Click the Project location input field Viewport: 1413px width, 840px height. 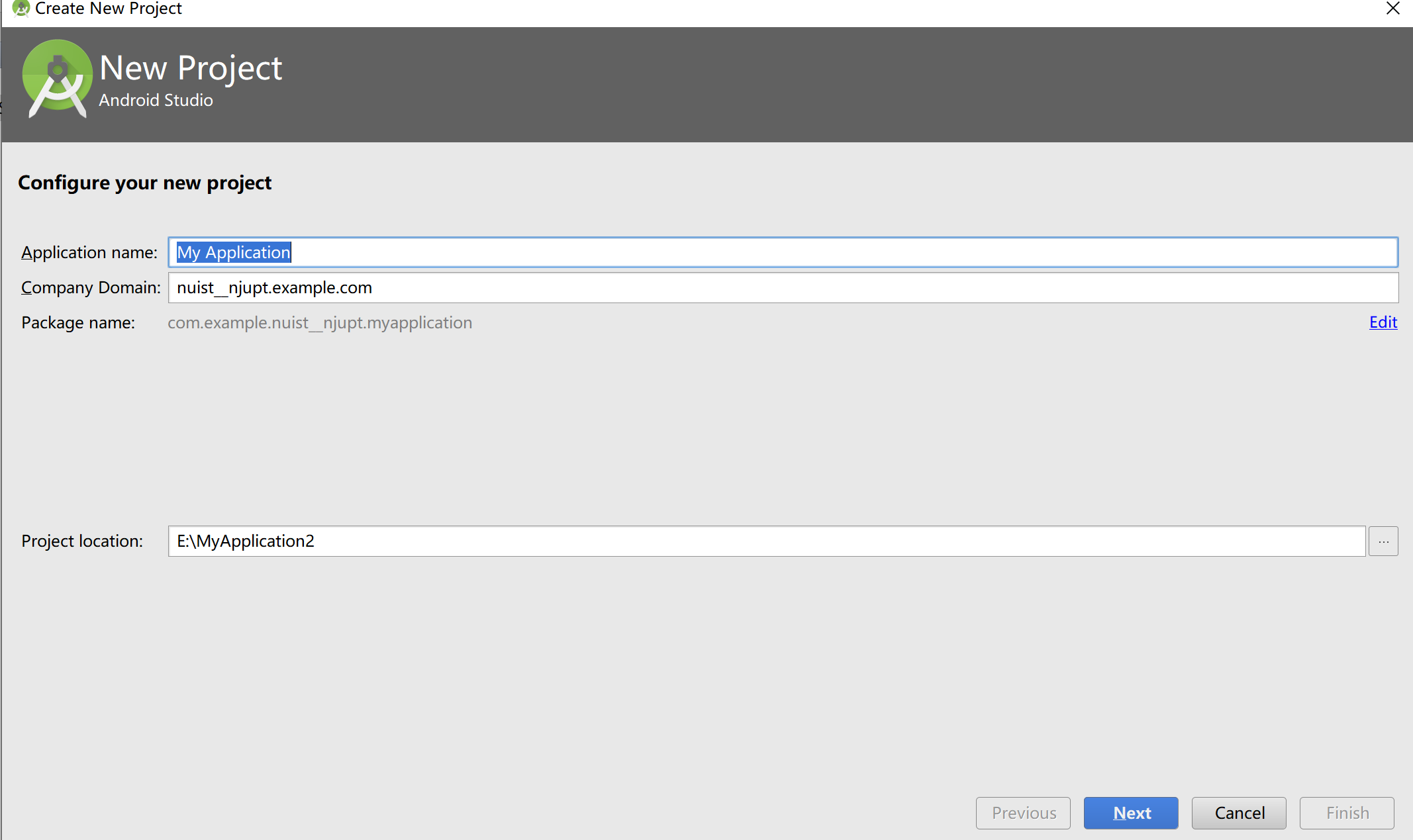(767, 541)
